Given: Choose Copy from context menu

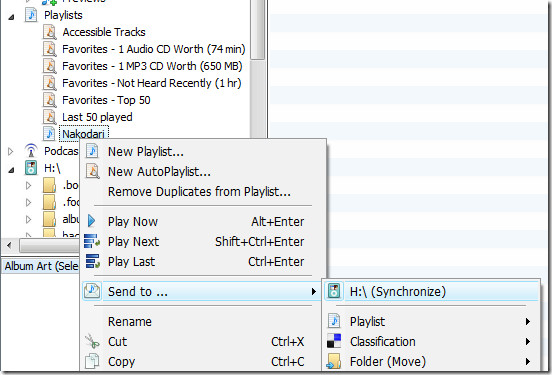Looking at the screenshot, I should point(203,362).
